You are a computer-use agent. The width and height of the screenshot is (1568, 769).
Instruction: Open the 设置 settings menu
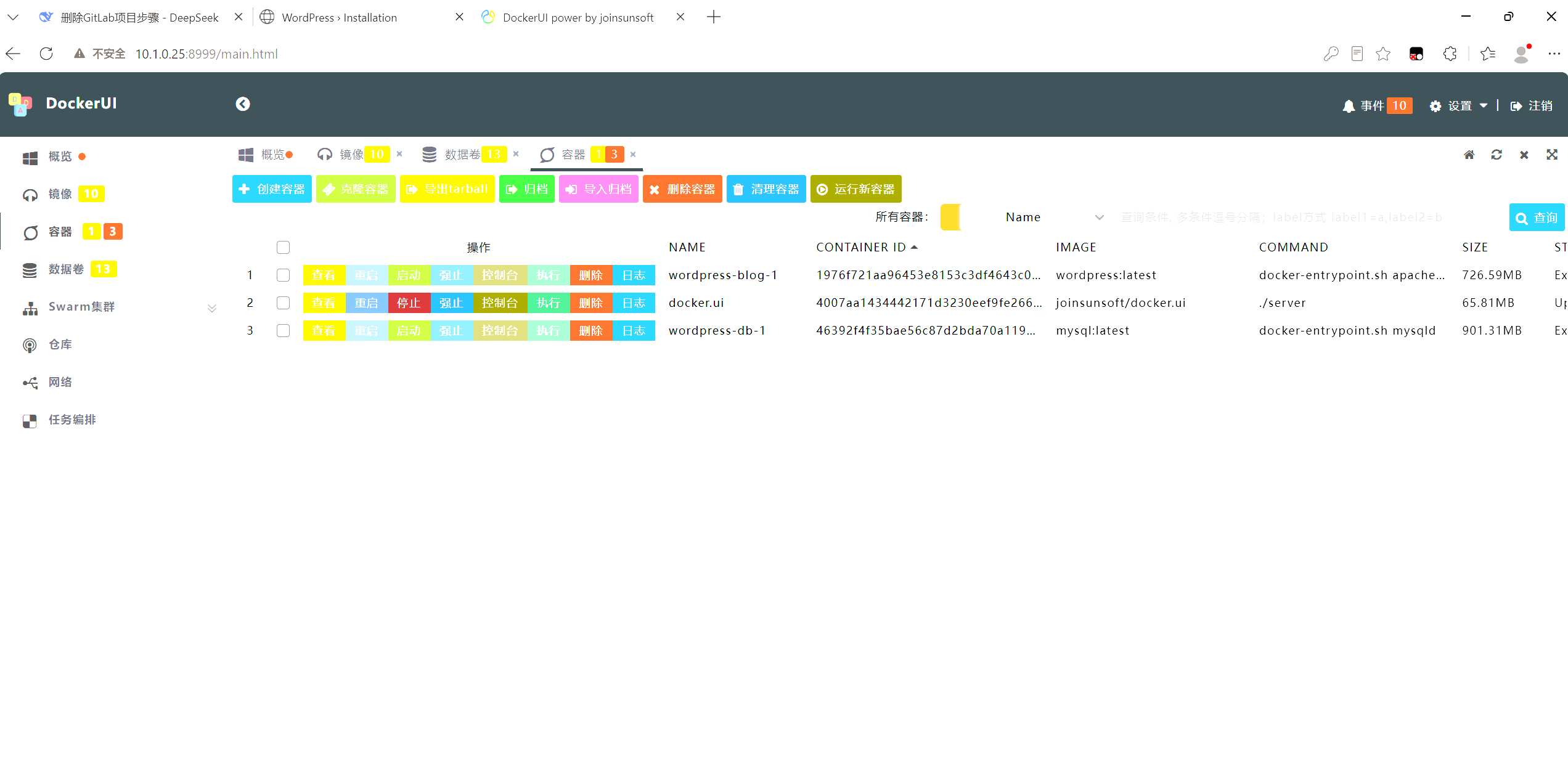point(1459,106)
